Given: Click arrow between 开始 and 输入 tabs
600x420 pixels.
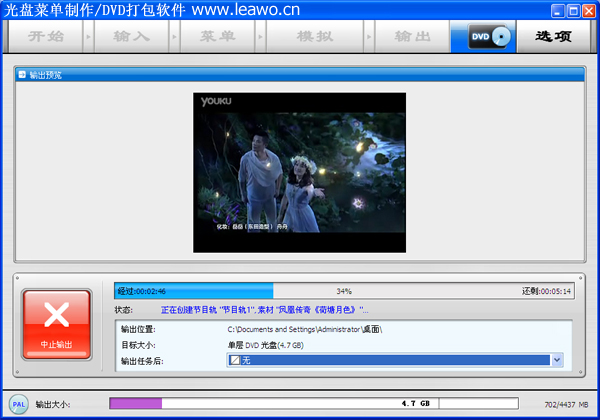Looking at the screenshot, I should 88,37.
